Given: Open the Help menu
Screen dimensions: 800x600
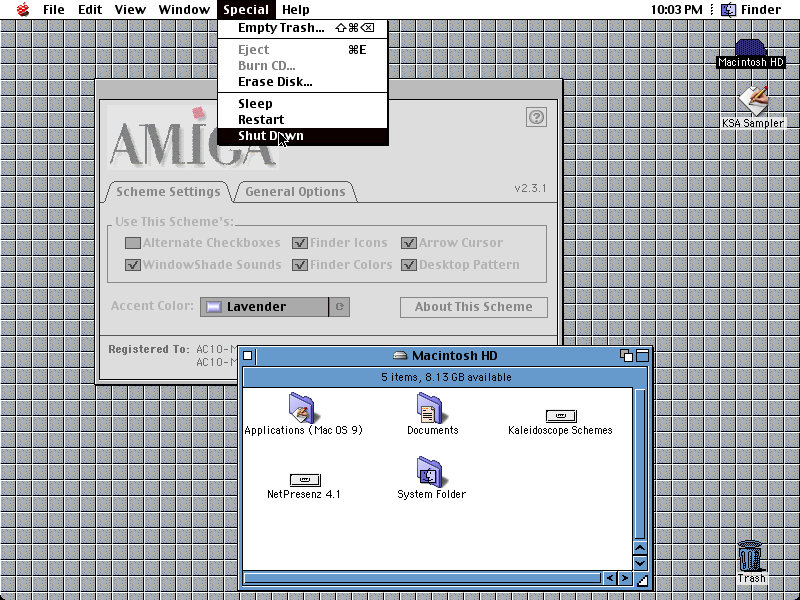Looking at the screenshot, I should (x=296, y=9).
